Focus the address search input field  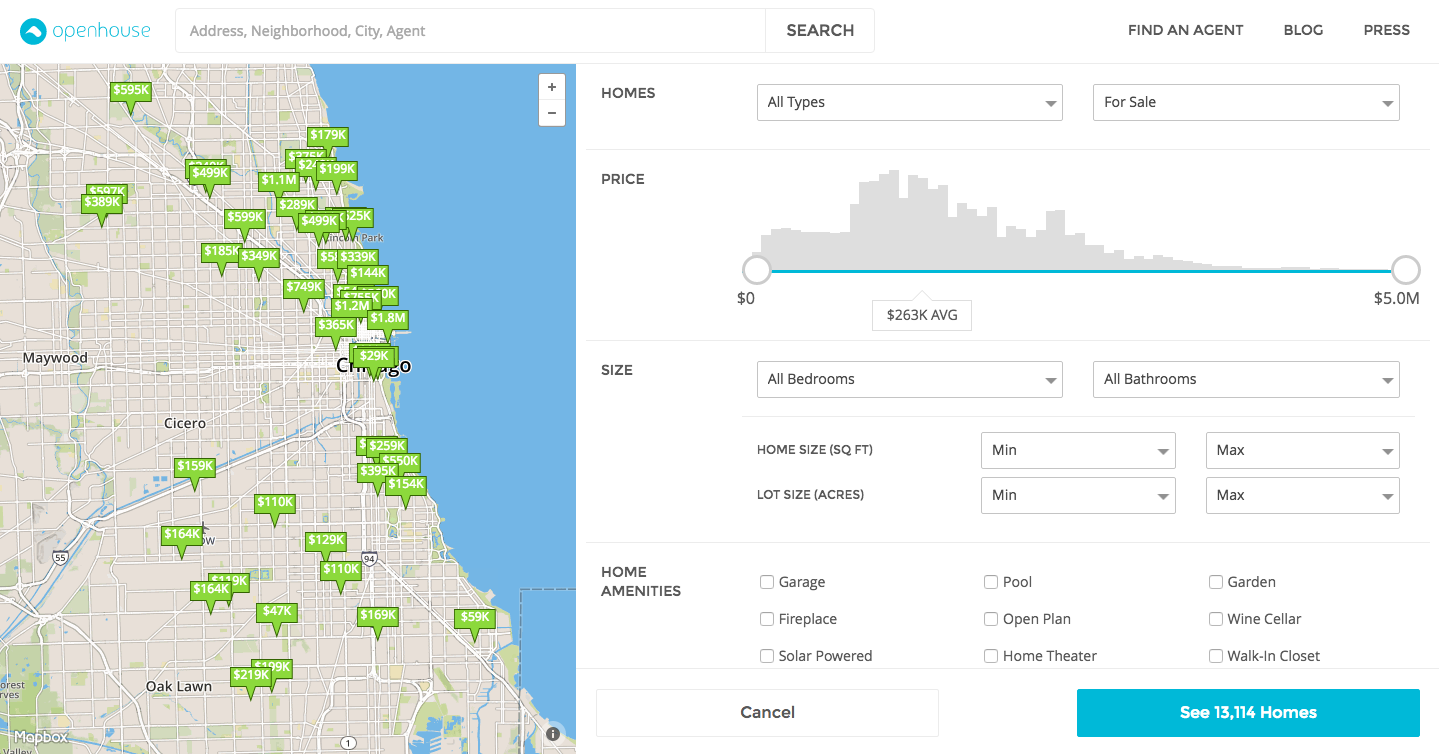(470, 30)
